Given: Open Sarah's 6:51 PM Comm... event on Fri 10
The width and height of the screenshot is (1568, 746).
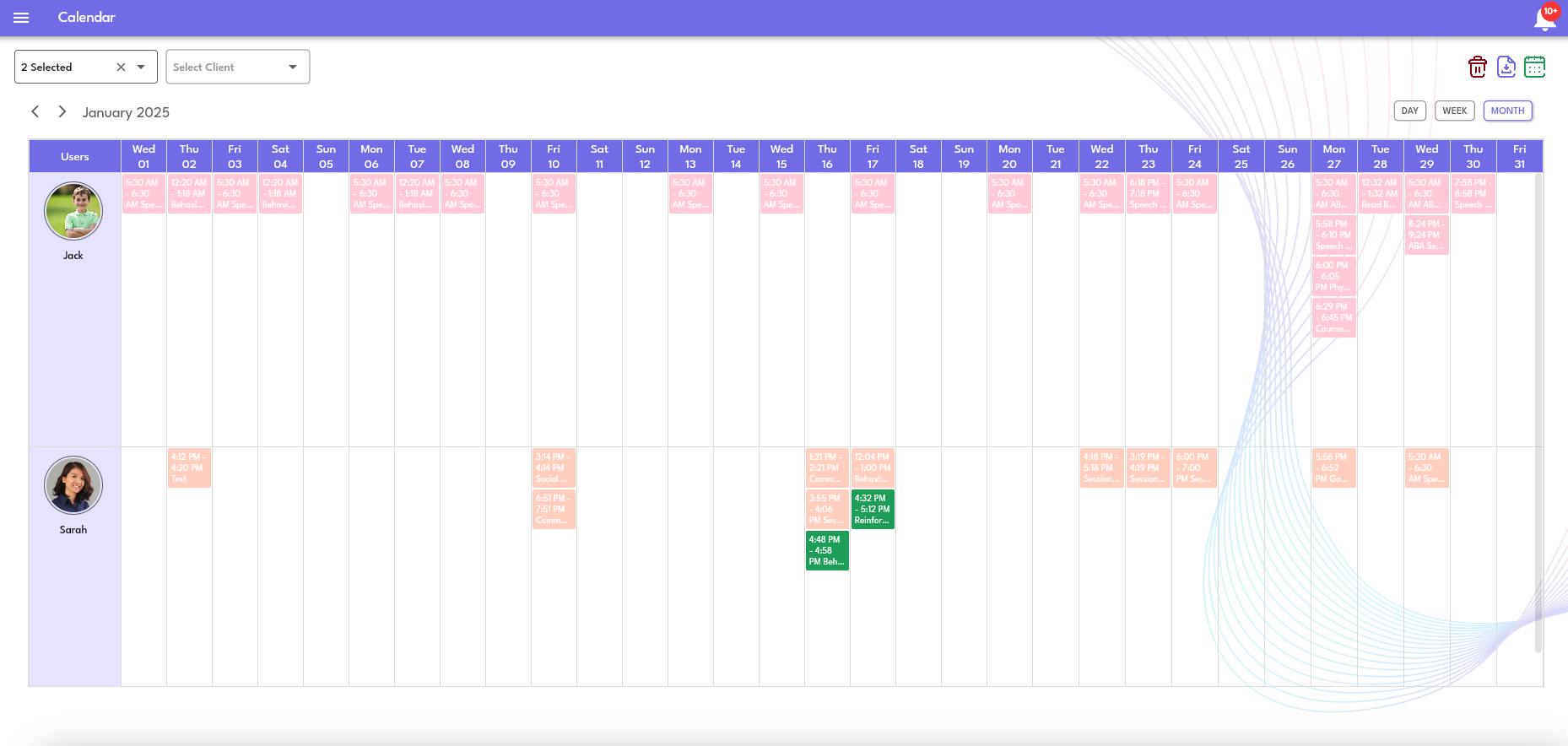Looking at the screenshot, I should 554,509.
